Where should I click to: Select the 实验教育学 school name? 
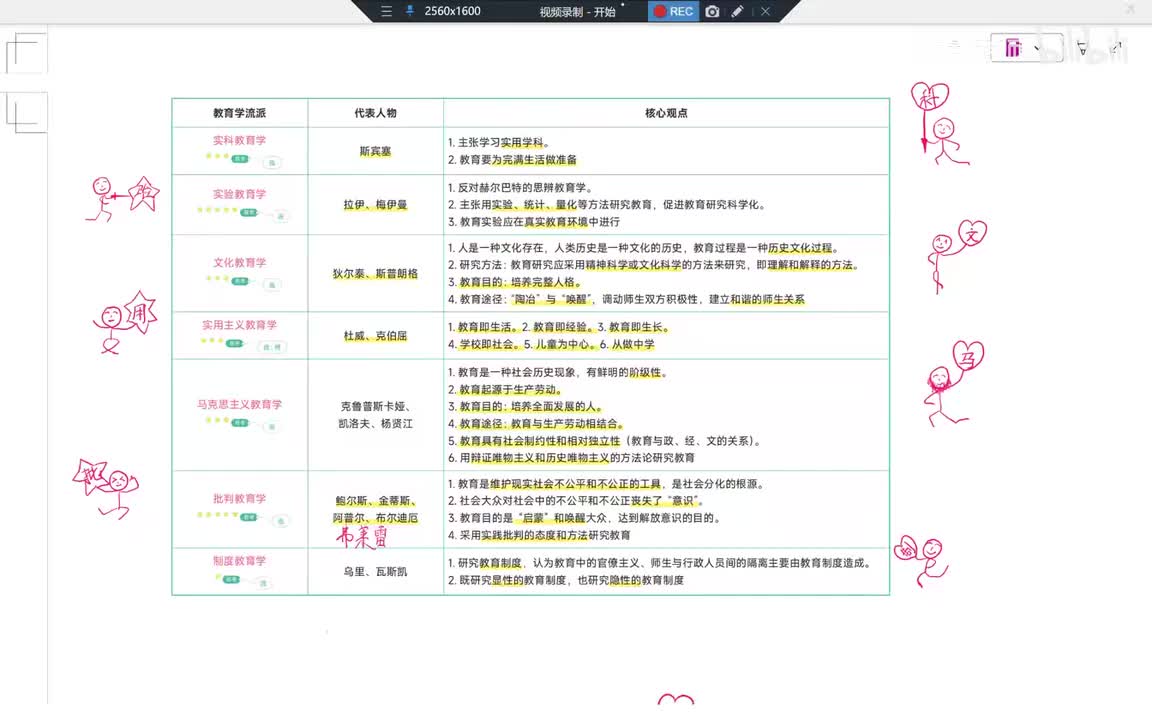240,194
